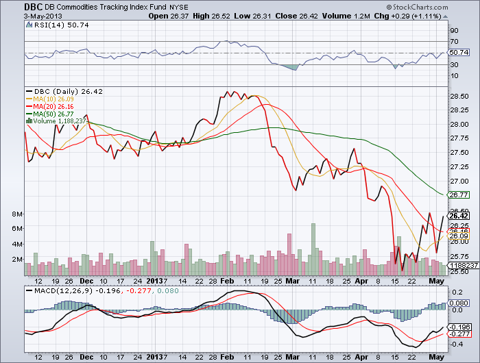Click 2013 on the price chart date axis
The height and width of the screenshot is (363, 480).
[154, 281]
